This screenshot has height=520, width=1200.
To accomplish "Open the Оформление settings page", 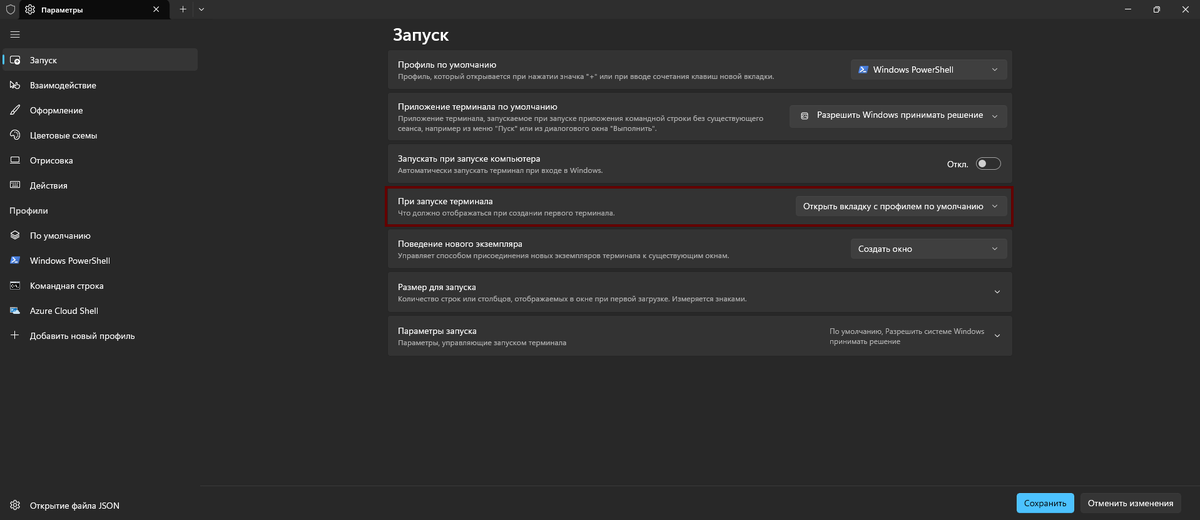I will point(100,110).
